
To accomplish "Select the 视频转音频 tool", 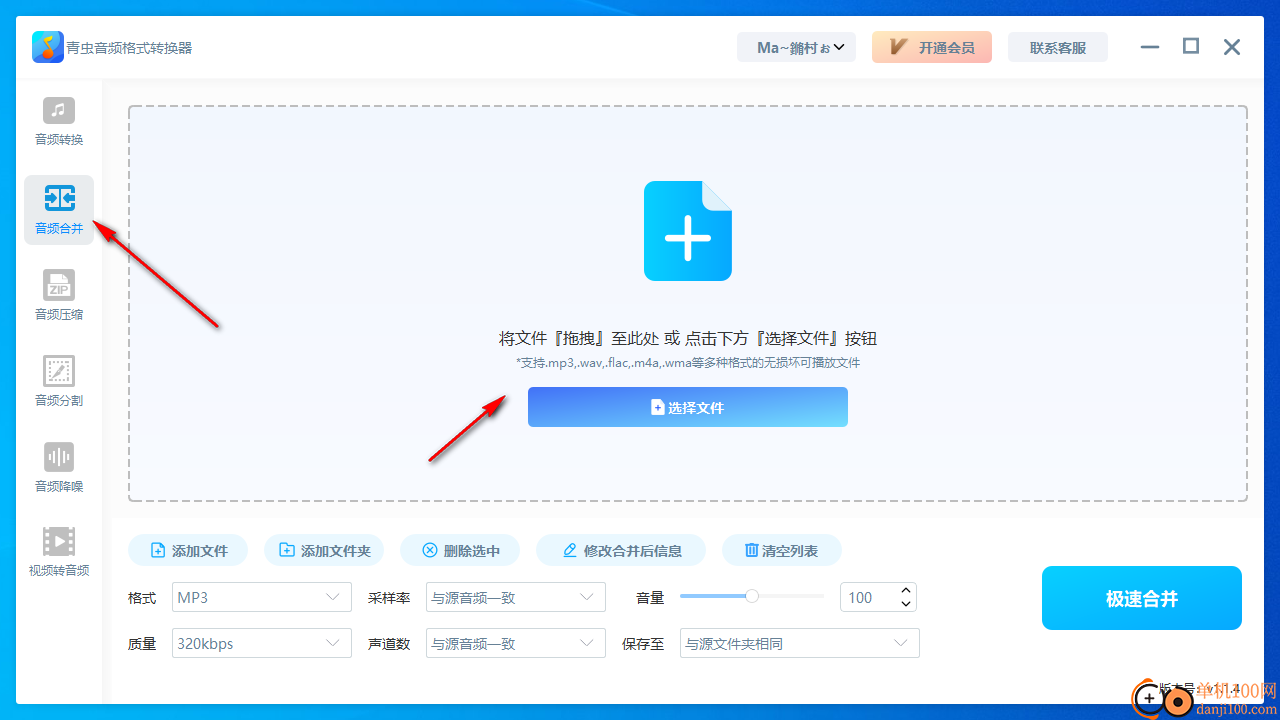I will click(x=58, y=552).
